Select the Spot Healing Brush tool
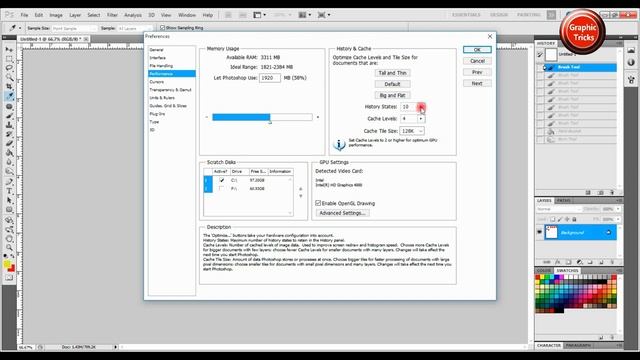The width and height of the screenshot is (640, 360). pyautogui.click(x=9, y=107)
